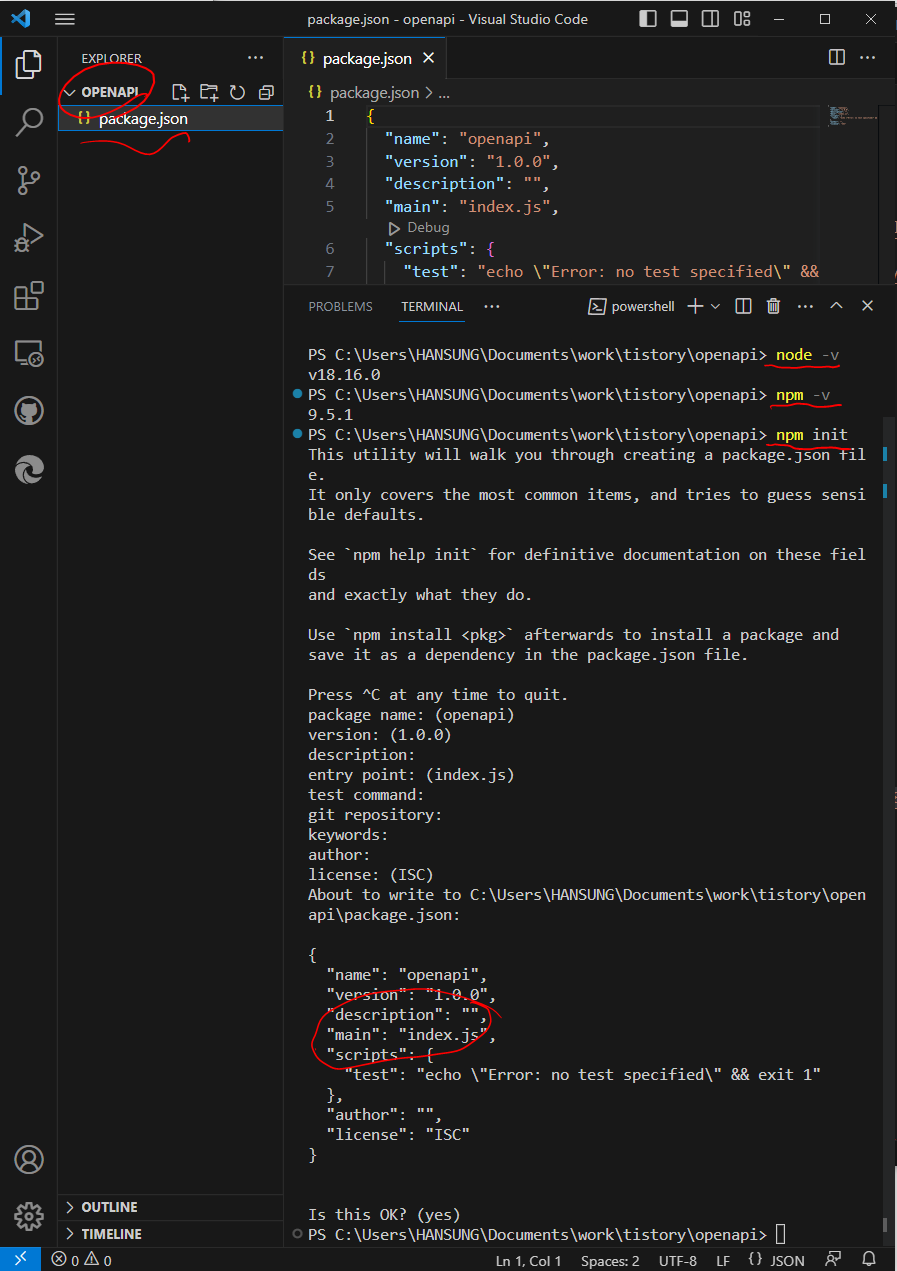
Task: Open Explorer views and more actions menu
Action: [x=256, y=58]
